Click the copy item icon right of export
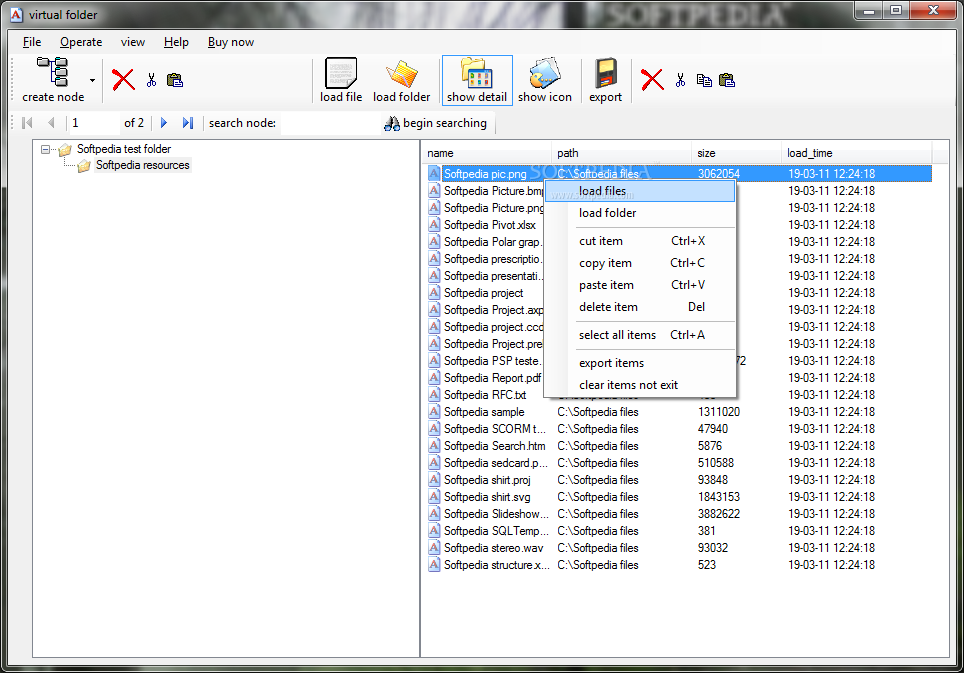 tap(704, 80)
